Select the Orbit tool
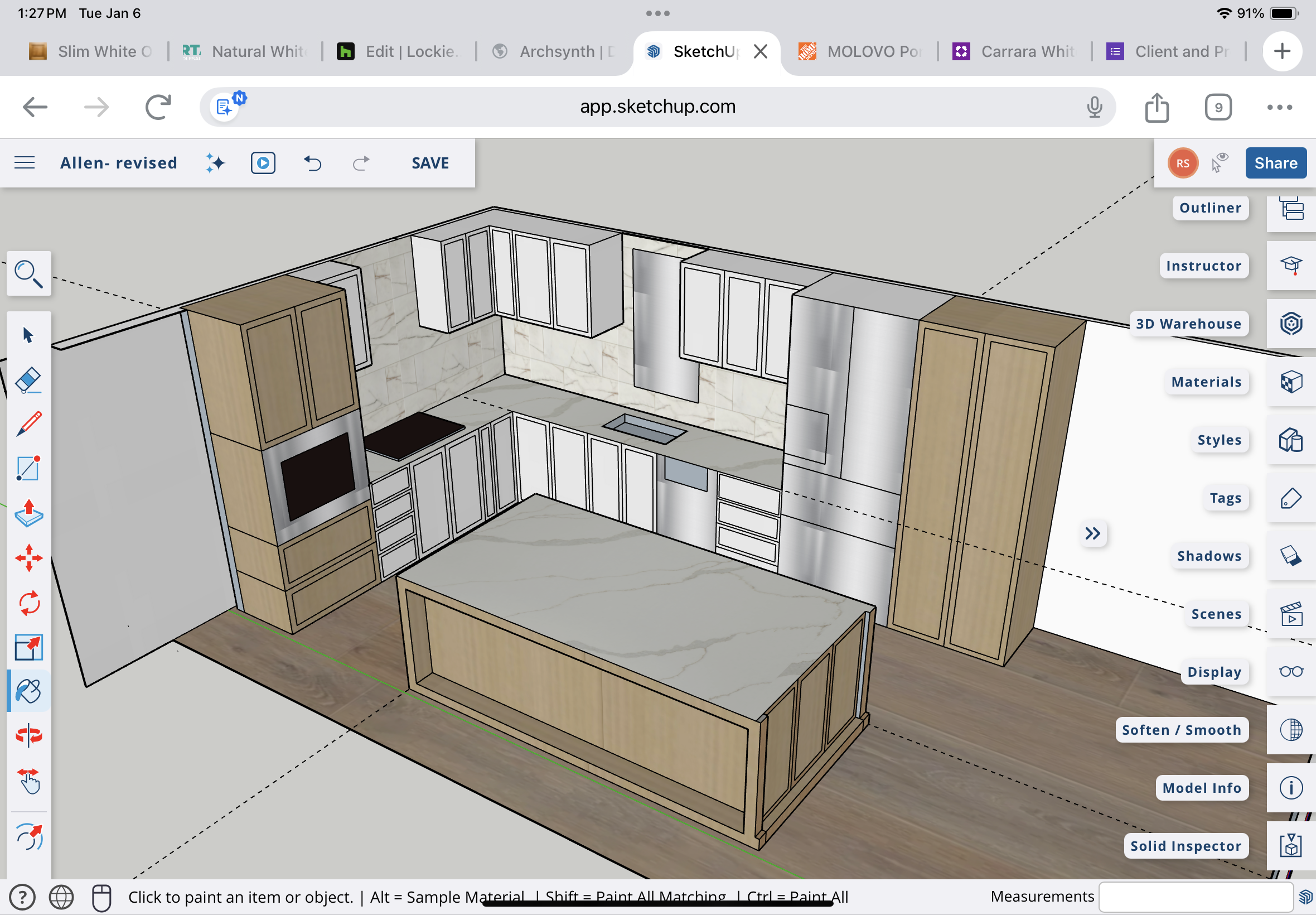The height and width of the screenshot is (915, 1316). pyautogui.click(x=28, y=735)
